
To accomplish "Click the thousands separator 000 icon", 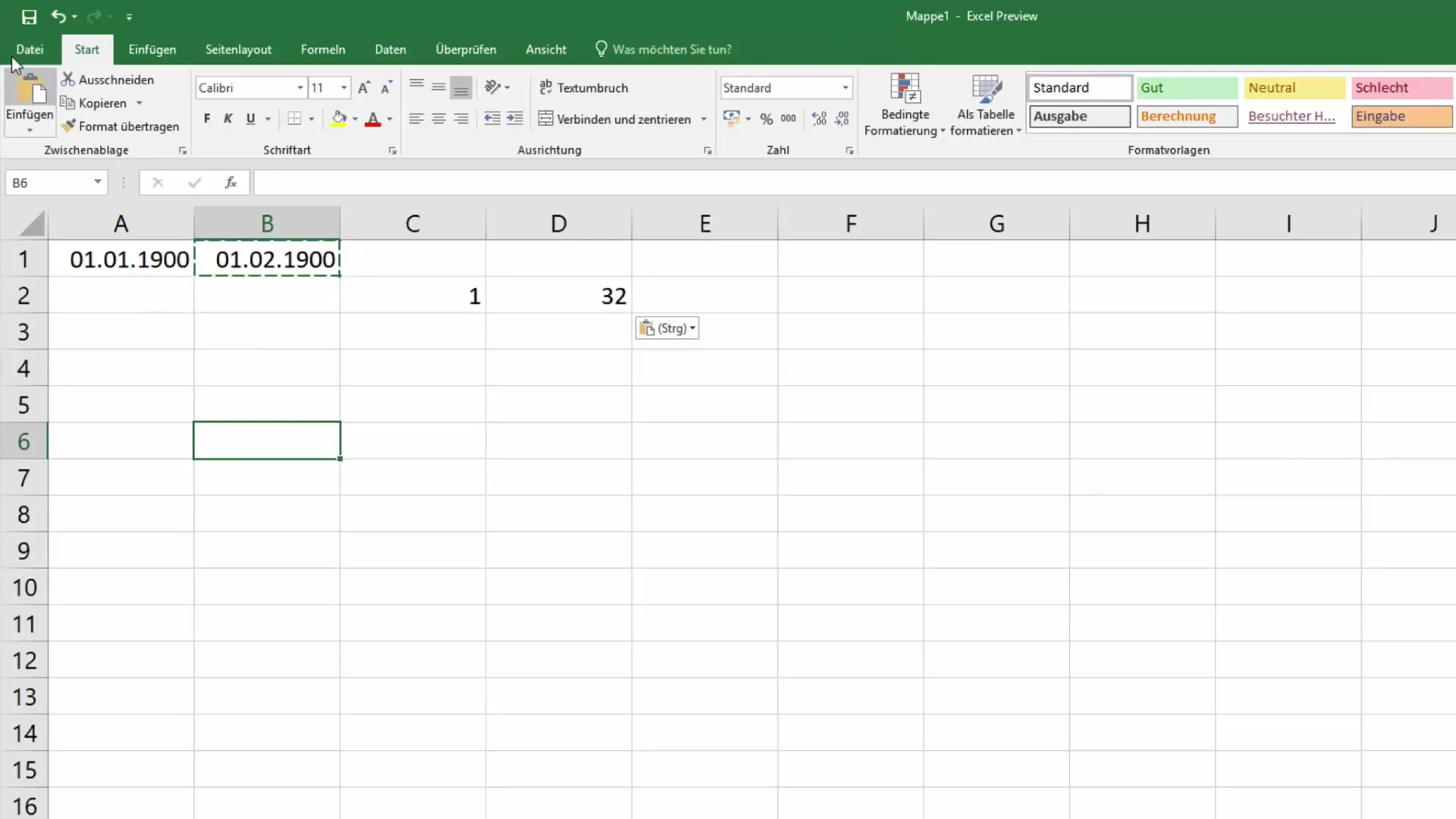I will tap(789, 119).
